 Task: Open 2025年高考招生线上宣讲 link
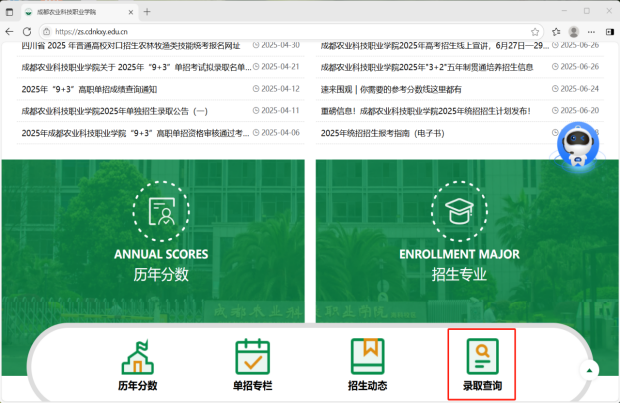tap(435, 46)
